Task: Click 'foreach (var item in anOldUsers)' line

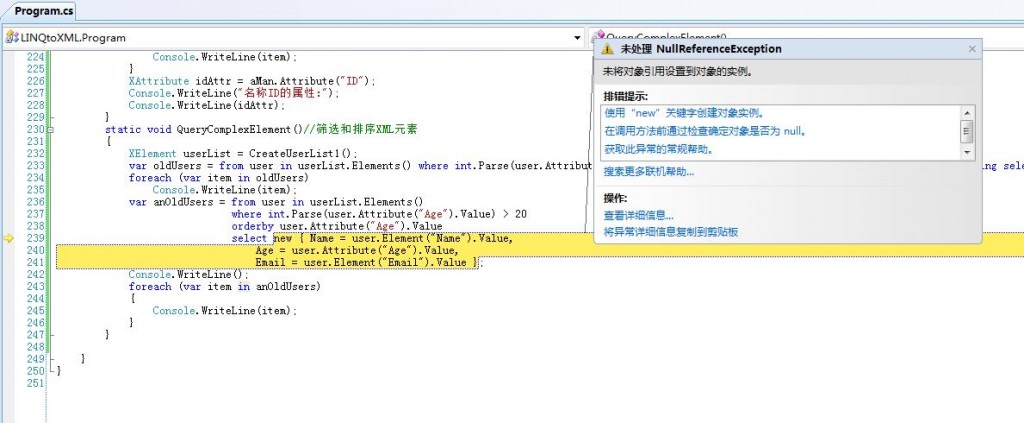Action: [225, 287]
